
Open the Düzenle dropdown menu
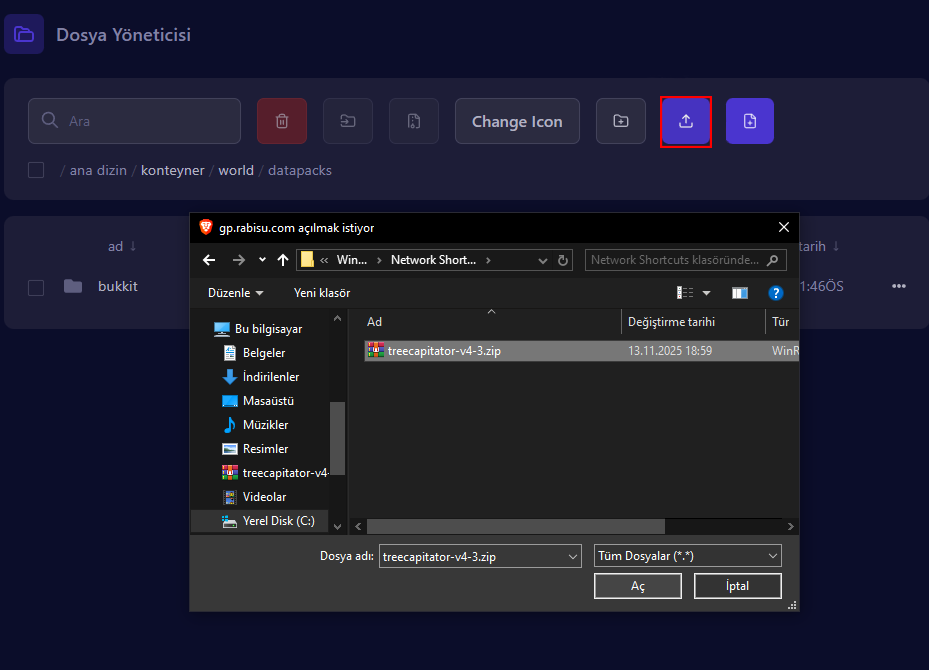(x=236, y=293)
